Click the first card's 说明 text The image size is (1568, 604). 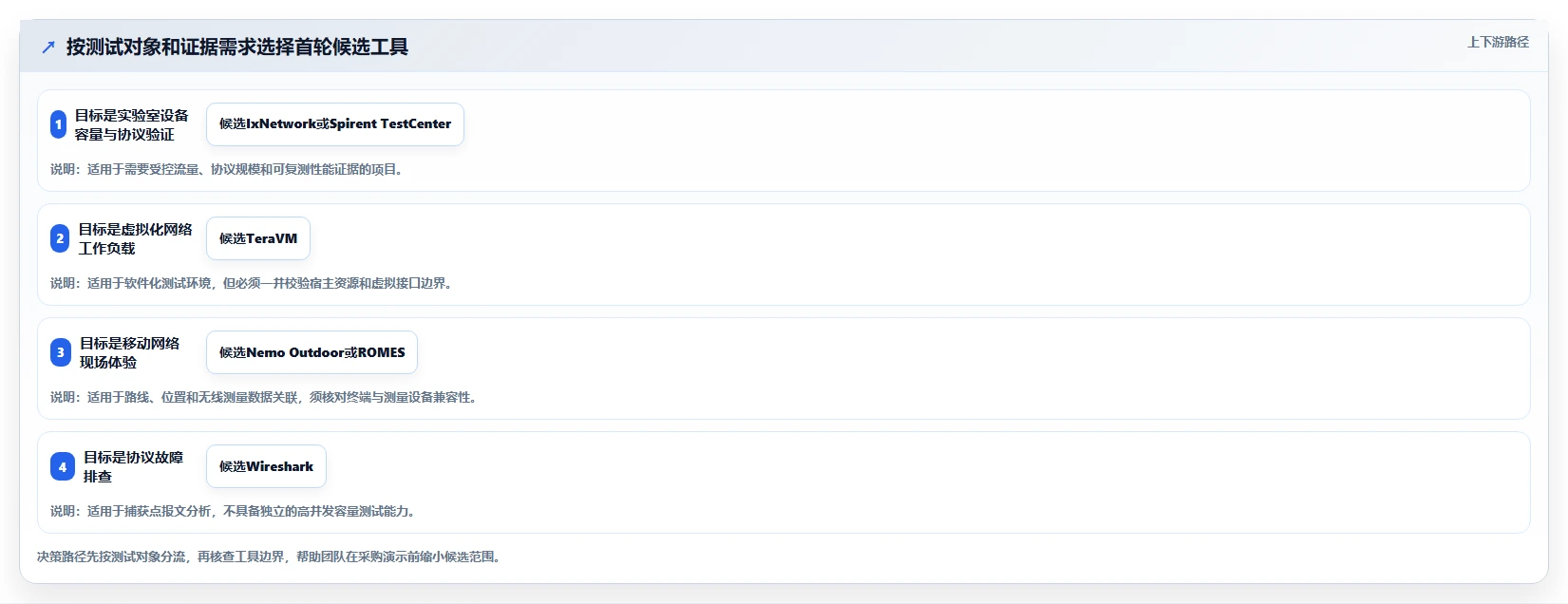[x=228, y=169]
